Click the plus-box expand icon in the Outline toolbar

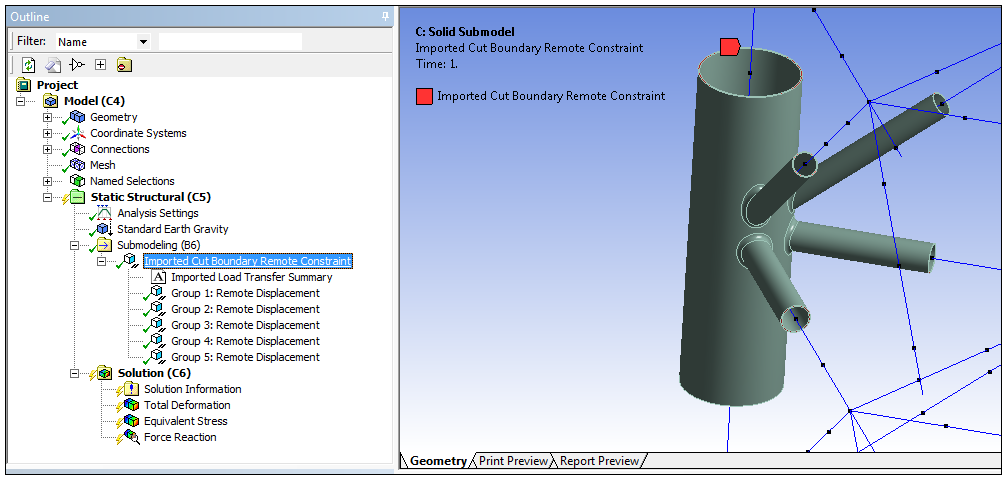point(100,65)
